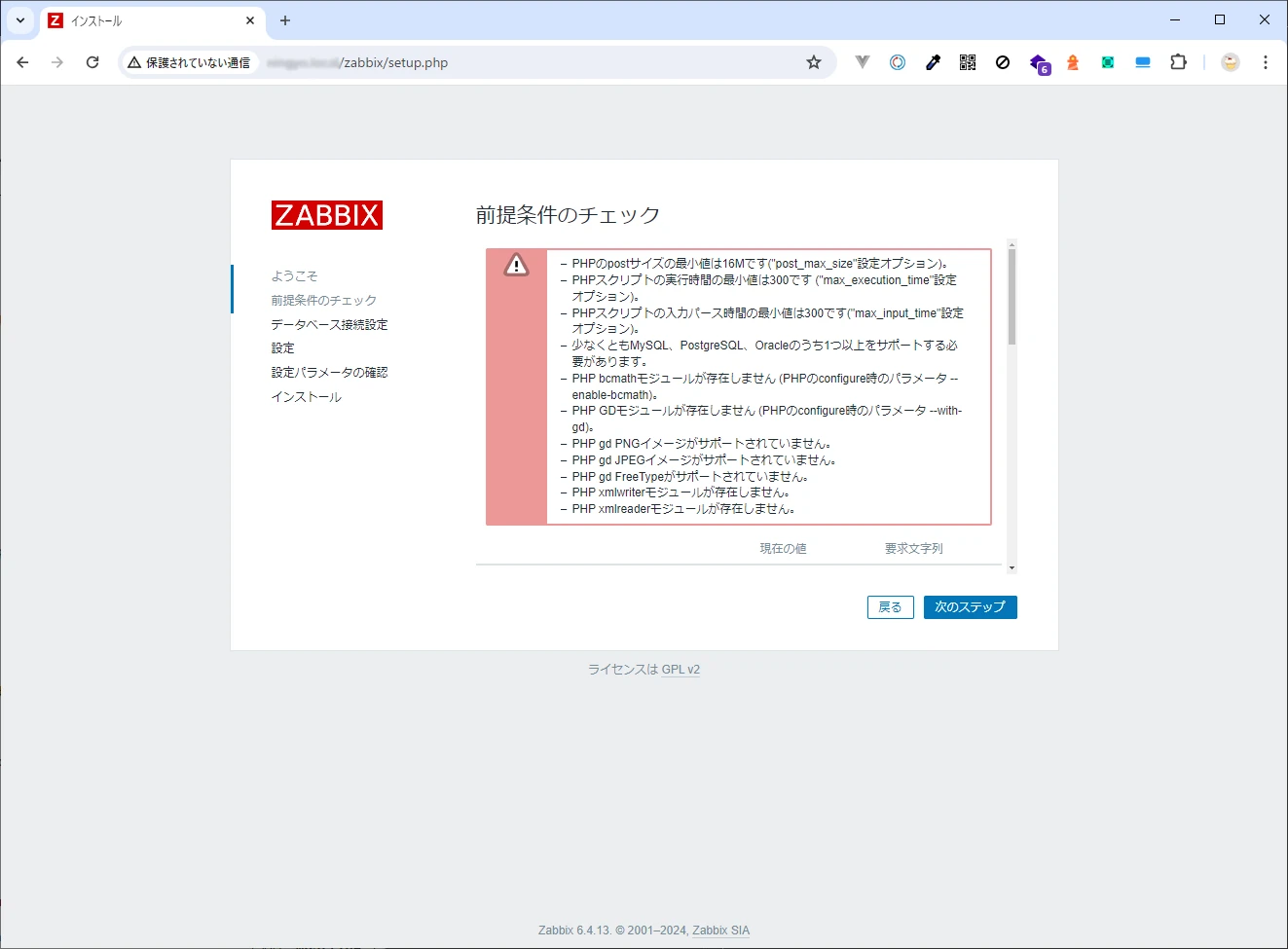The height and width of the screenshot is (949, 1288).
Task: Click the 前提条件のチェック page heading
Action: [568, 215]
